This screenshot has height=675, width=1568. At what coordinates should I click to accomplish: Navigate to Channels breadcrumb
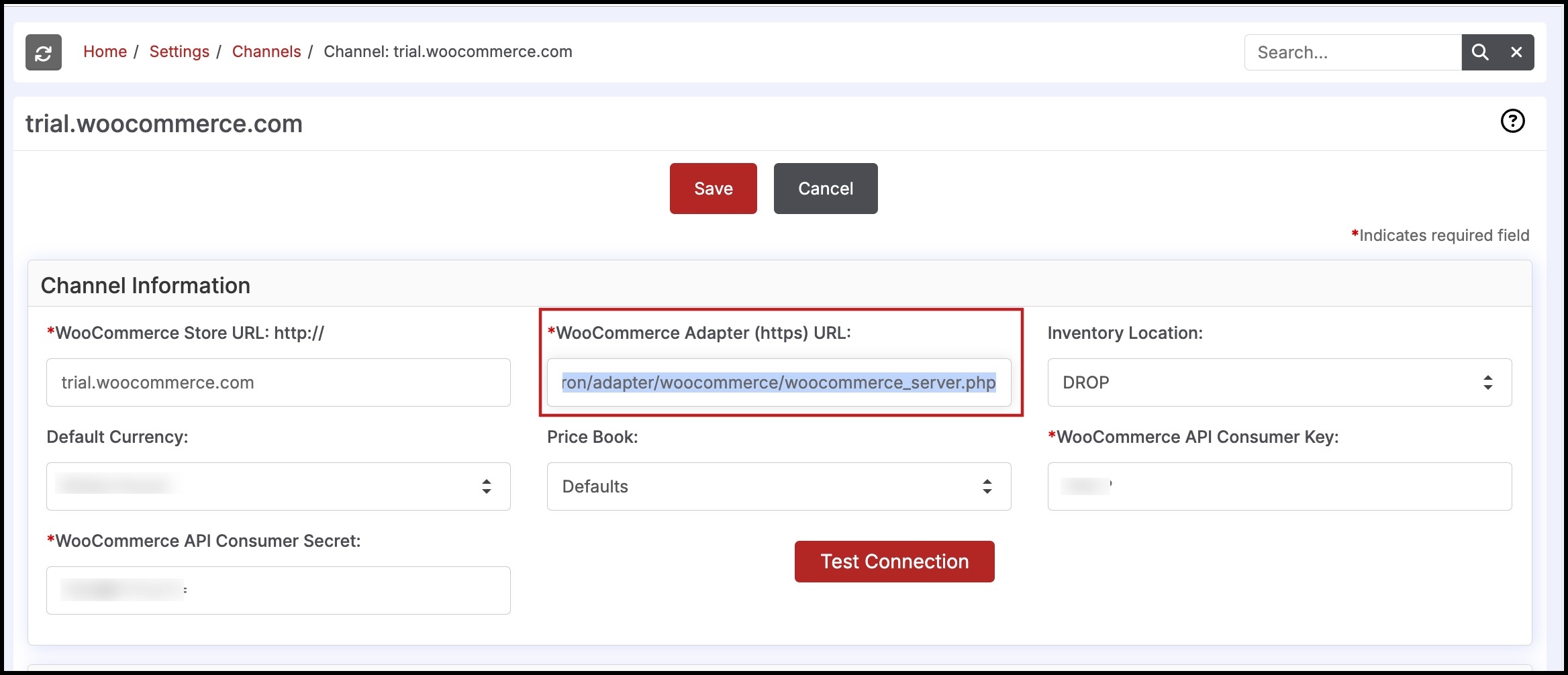266,52
